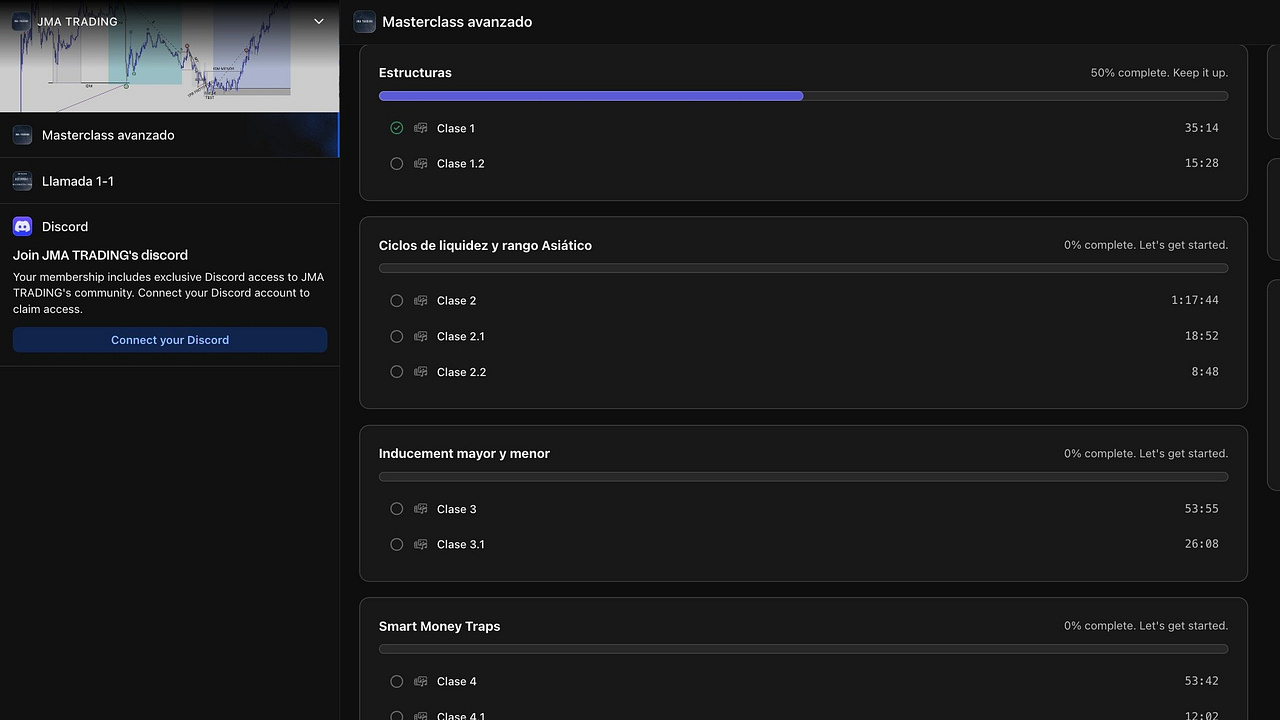The width and height of the screenshot is (1280, 720).
Task: Click the Smart Money Traps progress bar
Action: point(803,649)
